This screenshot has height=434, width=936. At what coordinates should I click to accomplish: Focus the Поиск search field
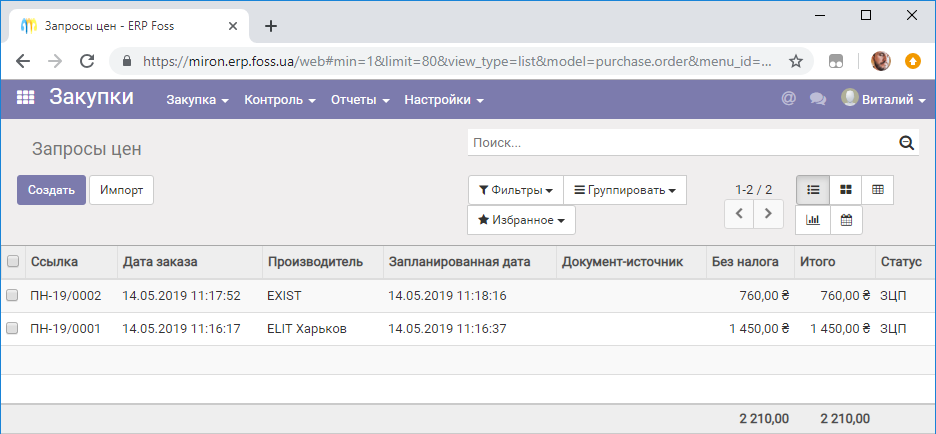click(683, 143)
